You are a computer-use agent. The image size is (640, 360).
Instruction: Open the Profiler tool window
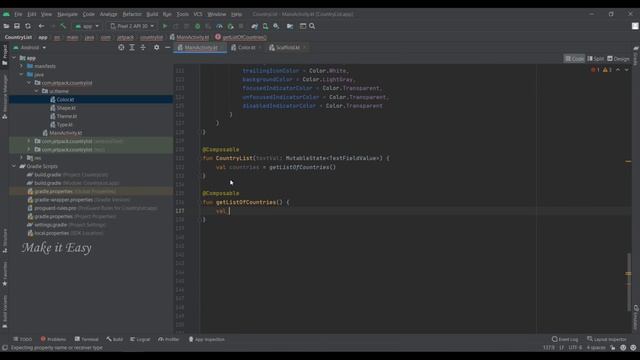[169, 339]
